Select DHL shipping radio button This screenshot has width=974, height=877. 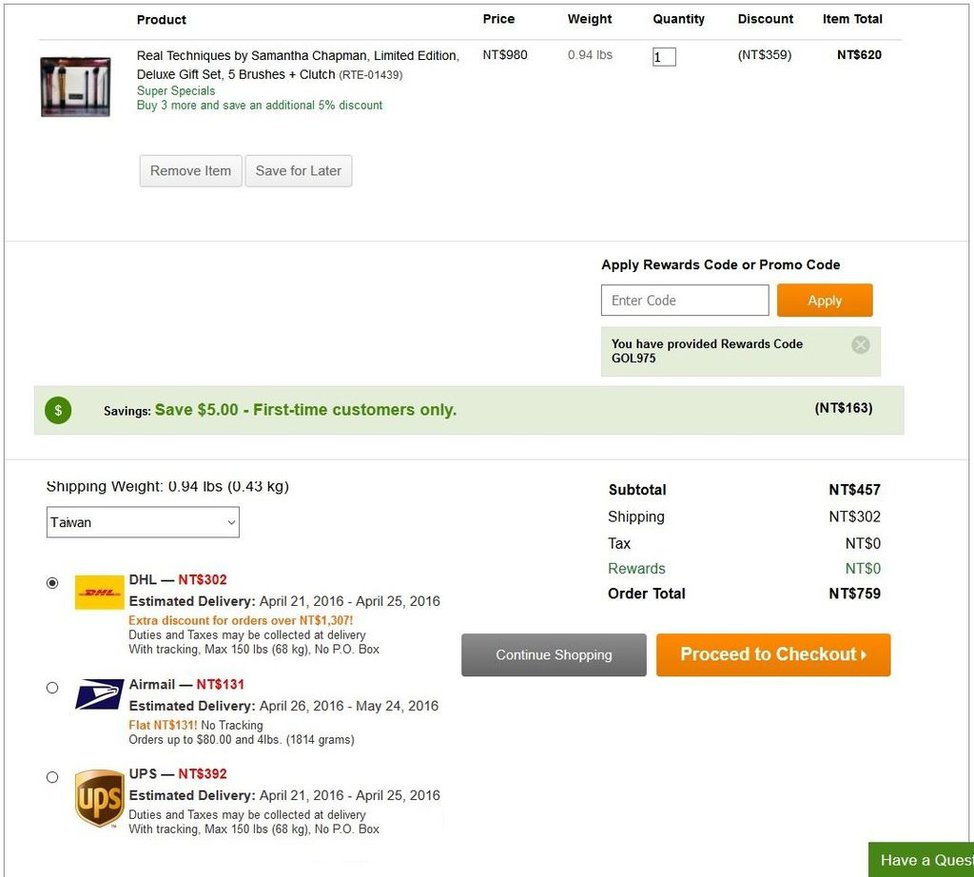[53, 583]
